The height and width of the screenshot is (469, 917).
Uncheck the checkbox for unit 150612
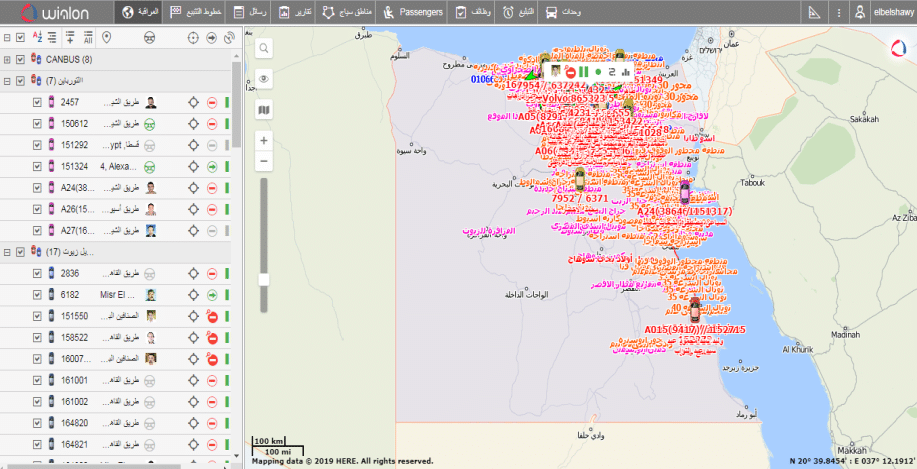point(37,124)
